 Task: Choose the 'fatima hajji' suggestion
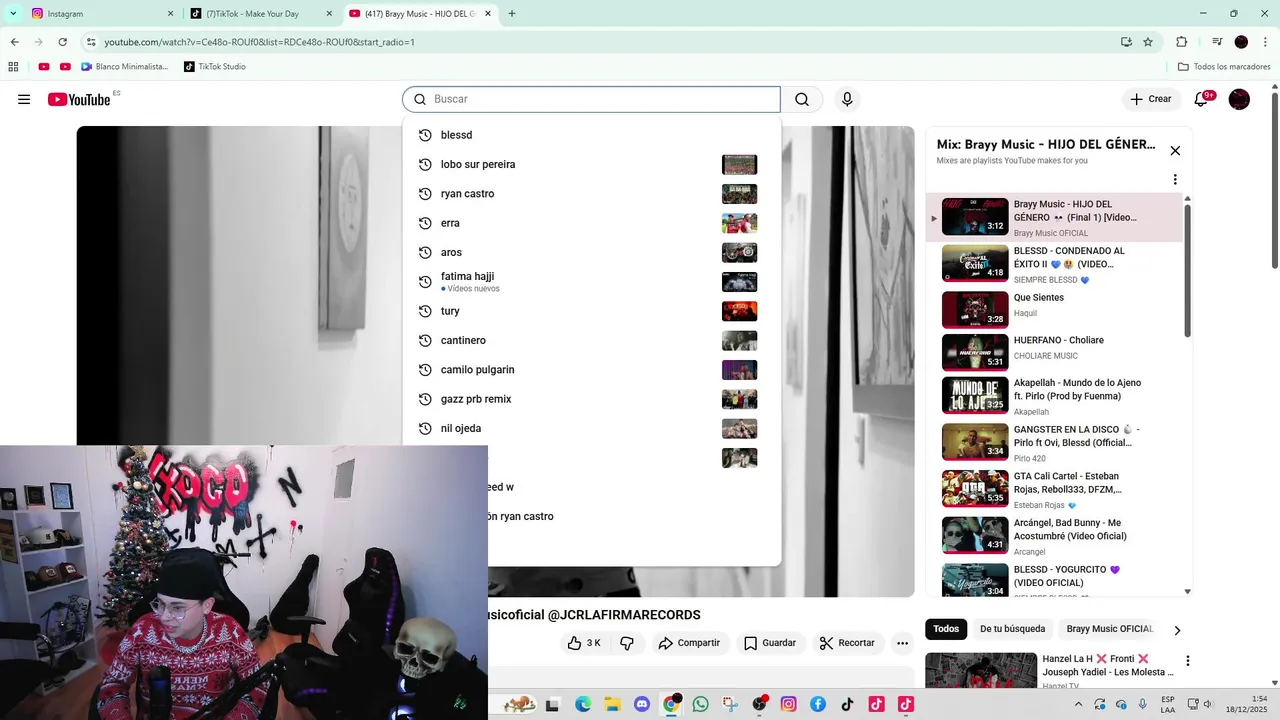click(x=592, y=282)
